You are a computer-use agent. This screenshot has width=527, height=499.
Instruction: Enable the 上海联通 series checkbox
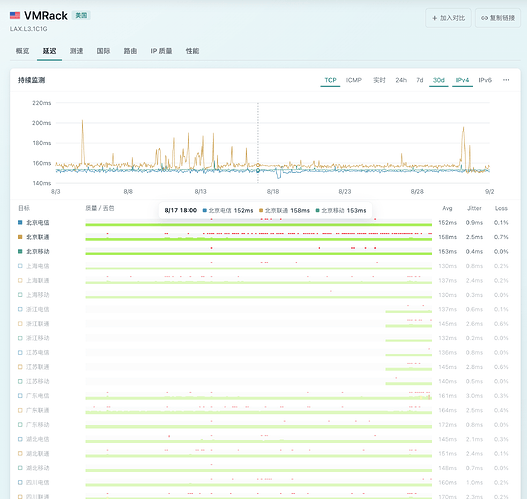pyautogui.click(x=20, y=280)
